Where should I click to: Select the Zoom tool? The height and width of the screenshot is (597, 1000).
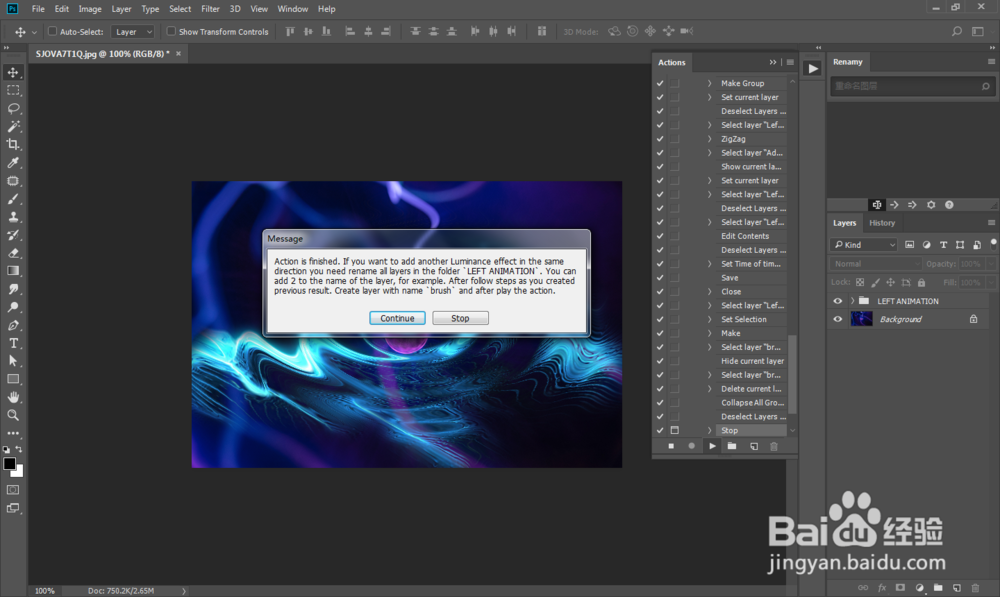click(13, 415)
